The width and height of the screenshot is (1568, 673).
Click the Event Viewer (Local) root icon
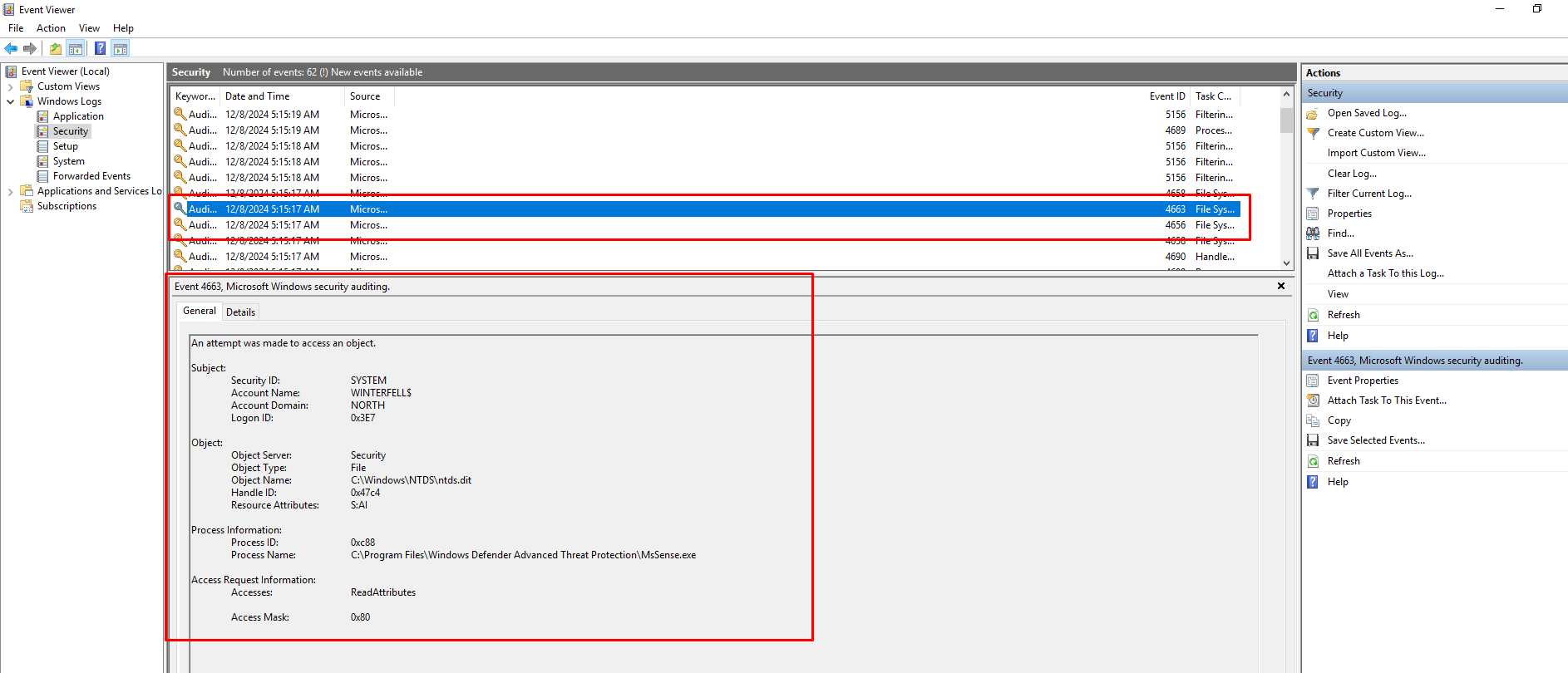[x=12, y=71]
